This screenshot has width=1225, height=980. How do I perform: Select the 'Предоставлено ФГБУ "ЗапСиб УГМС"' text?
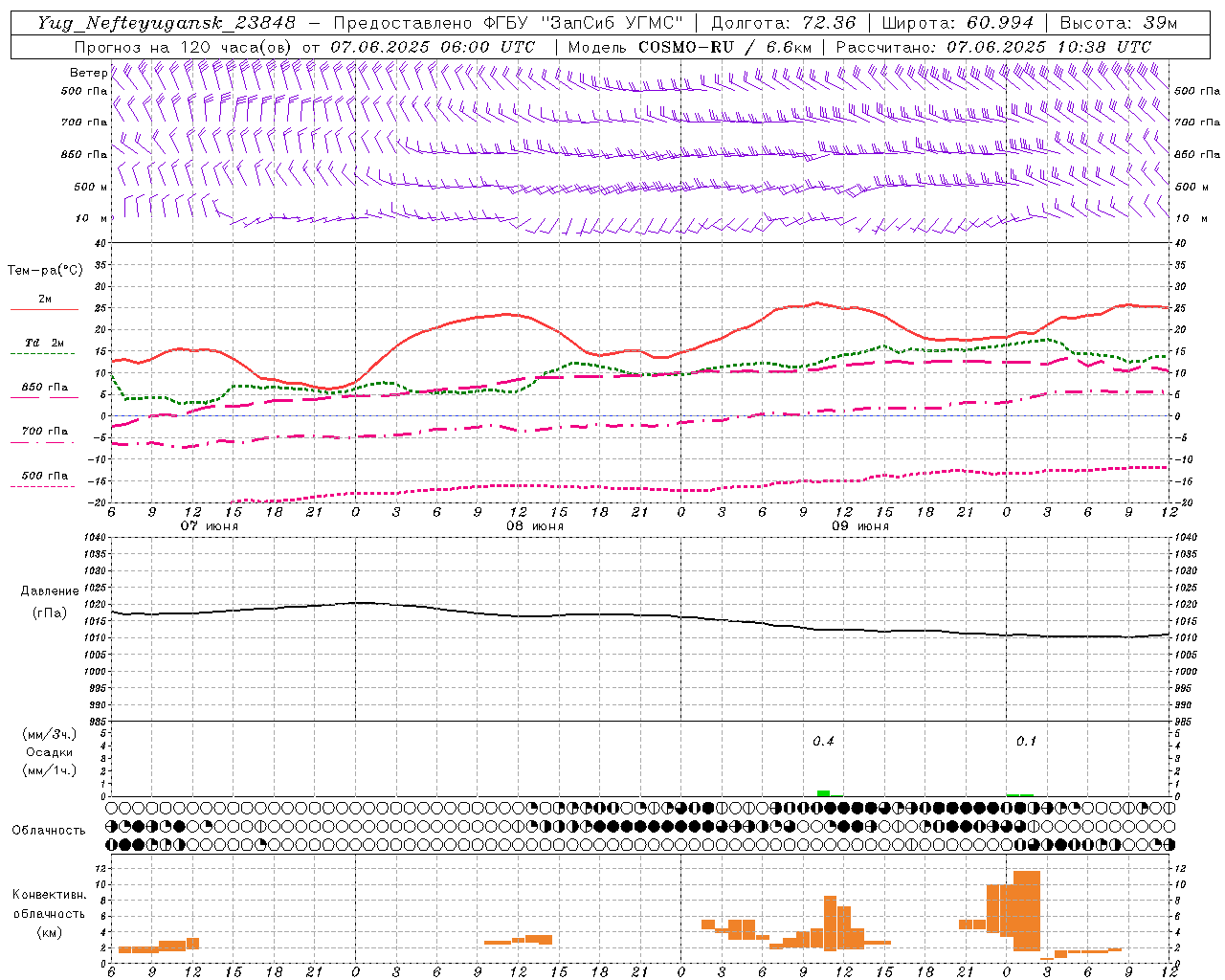pos(510,22)
